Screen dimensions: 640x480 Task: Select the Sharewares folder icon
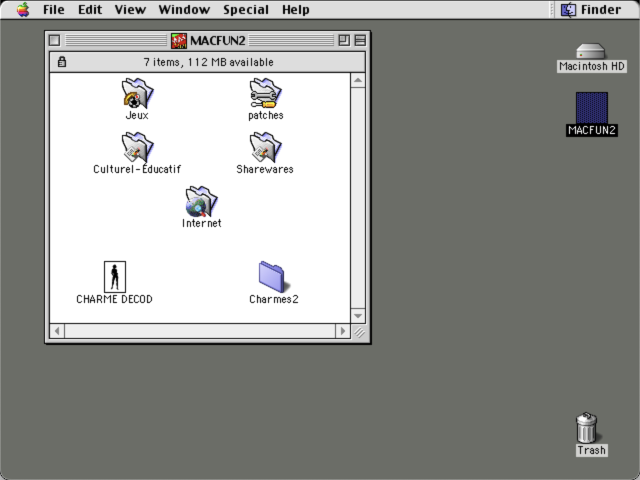tap(266, 147)
